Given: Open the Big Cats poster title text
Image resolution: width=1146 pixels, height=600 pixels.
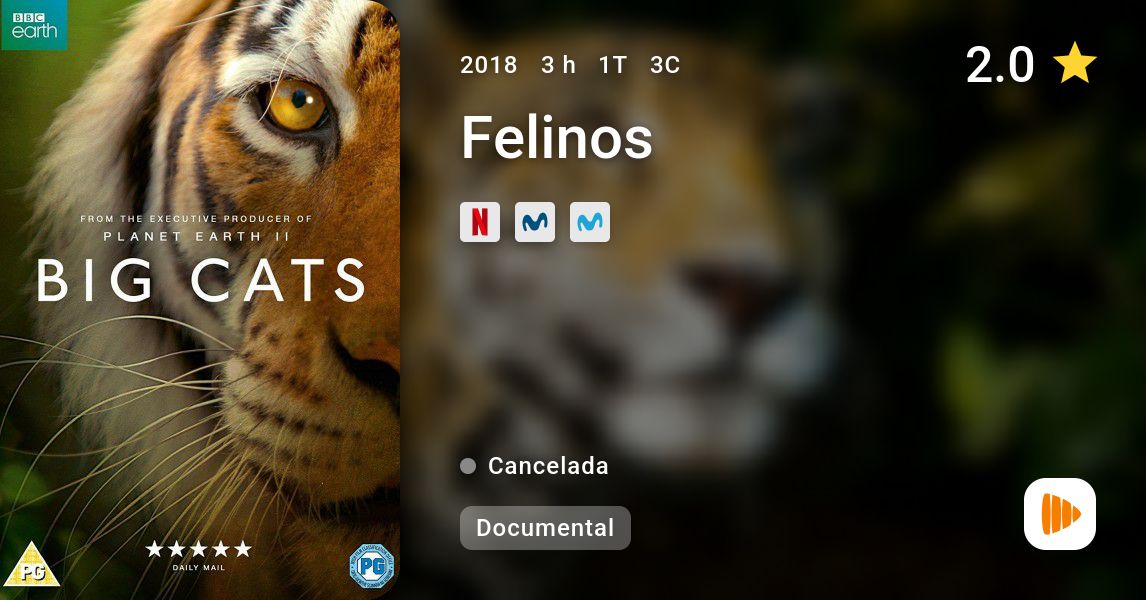Looking at the screenshot, I should 201,281.
